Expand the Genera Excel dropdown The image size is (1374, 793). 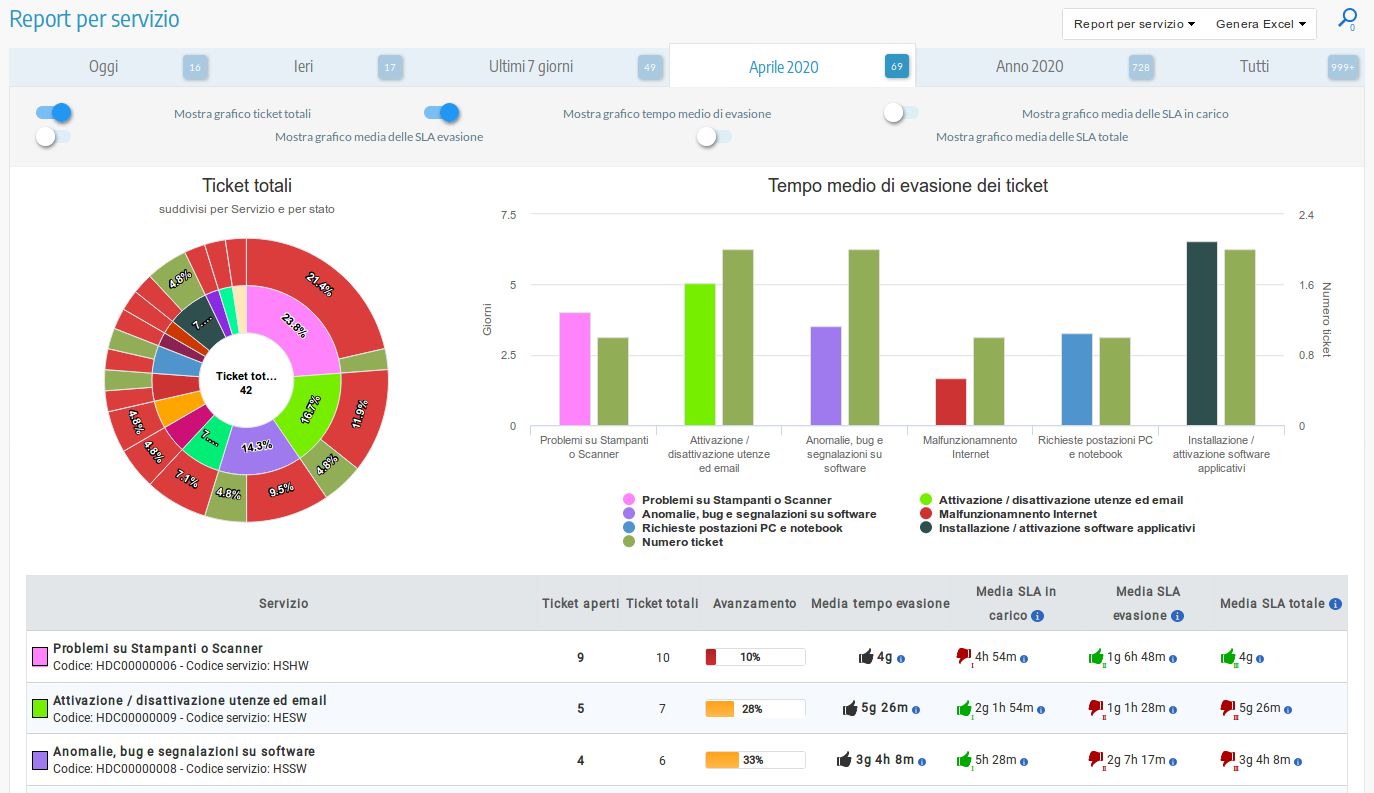1260,24
